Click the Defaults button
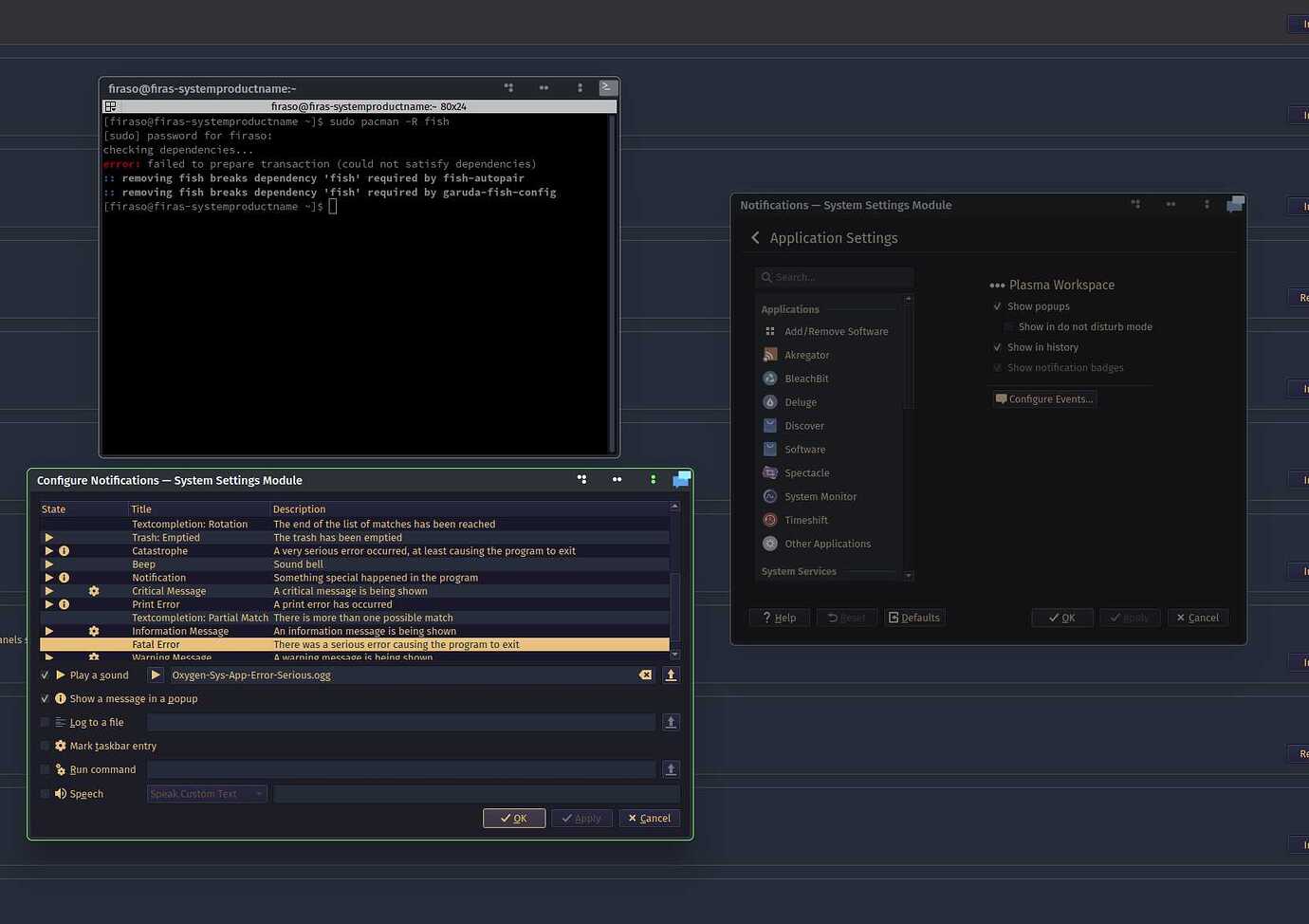1309x924 pixels. tap(913, 617)
